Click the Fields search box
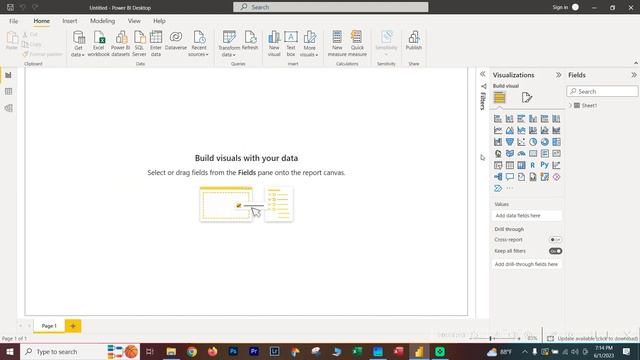 click(x=602, y=91)
